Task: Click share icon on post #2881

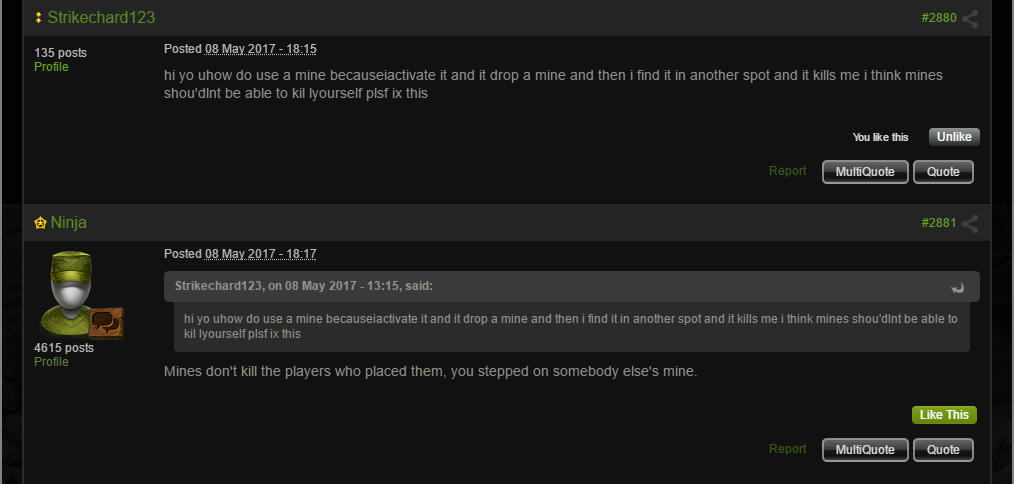Action: pyautogui.click(x=970, y=224)
